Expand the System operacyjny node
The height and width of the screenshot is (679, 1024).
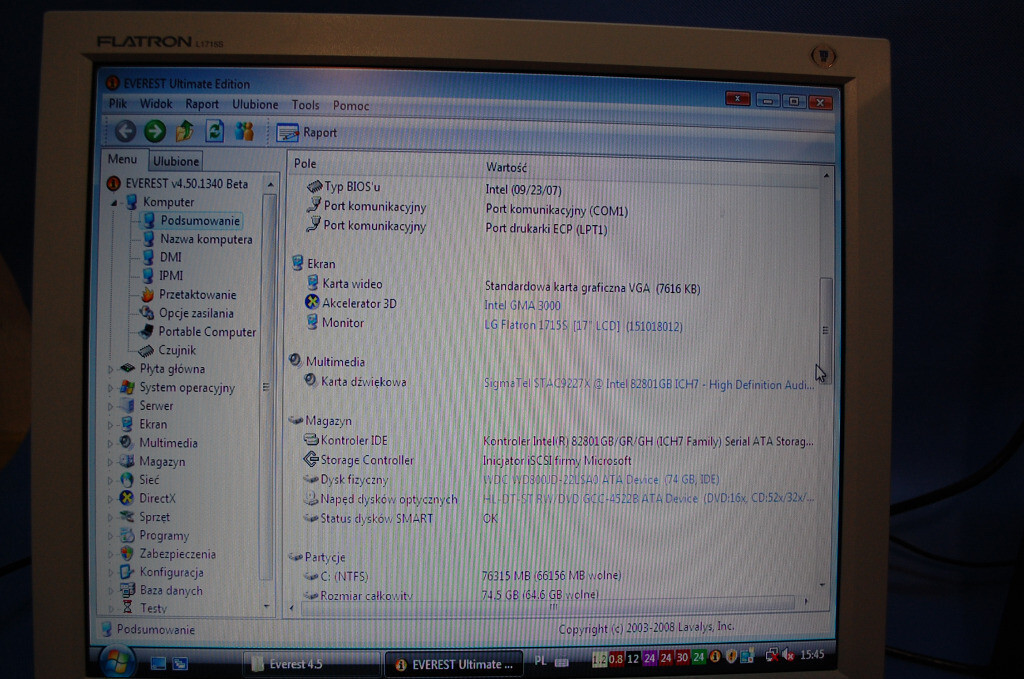click(110, 388)
